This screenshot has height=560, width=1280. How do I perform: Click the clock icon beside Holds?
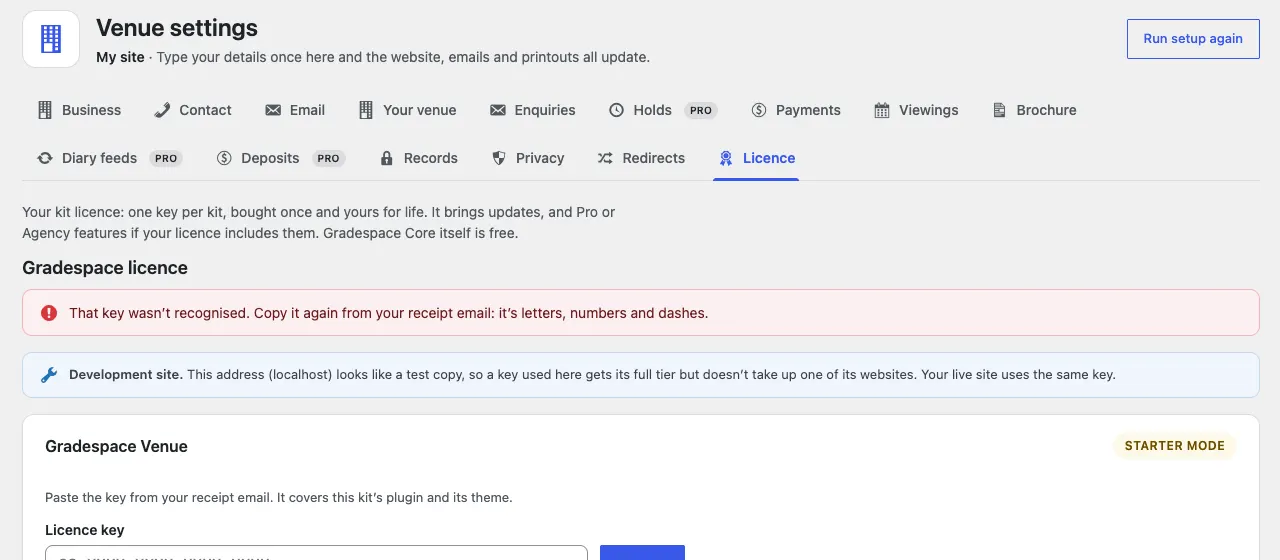click(x=617, y=110)
